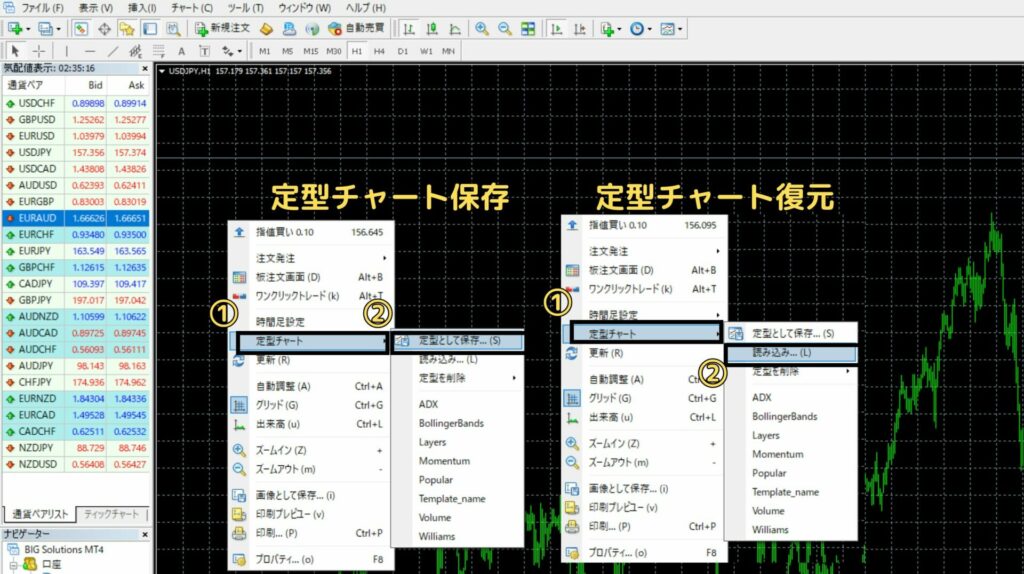Image resolution: width=1024 pixels, height=574 pixels.
Task: Click the toolbar Zoom In magnifier icon
Action: 482,28
